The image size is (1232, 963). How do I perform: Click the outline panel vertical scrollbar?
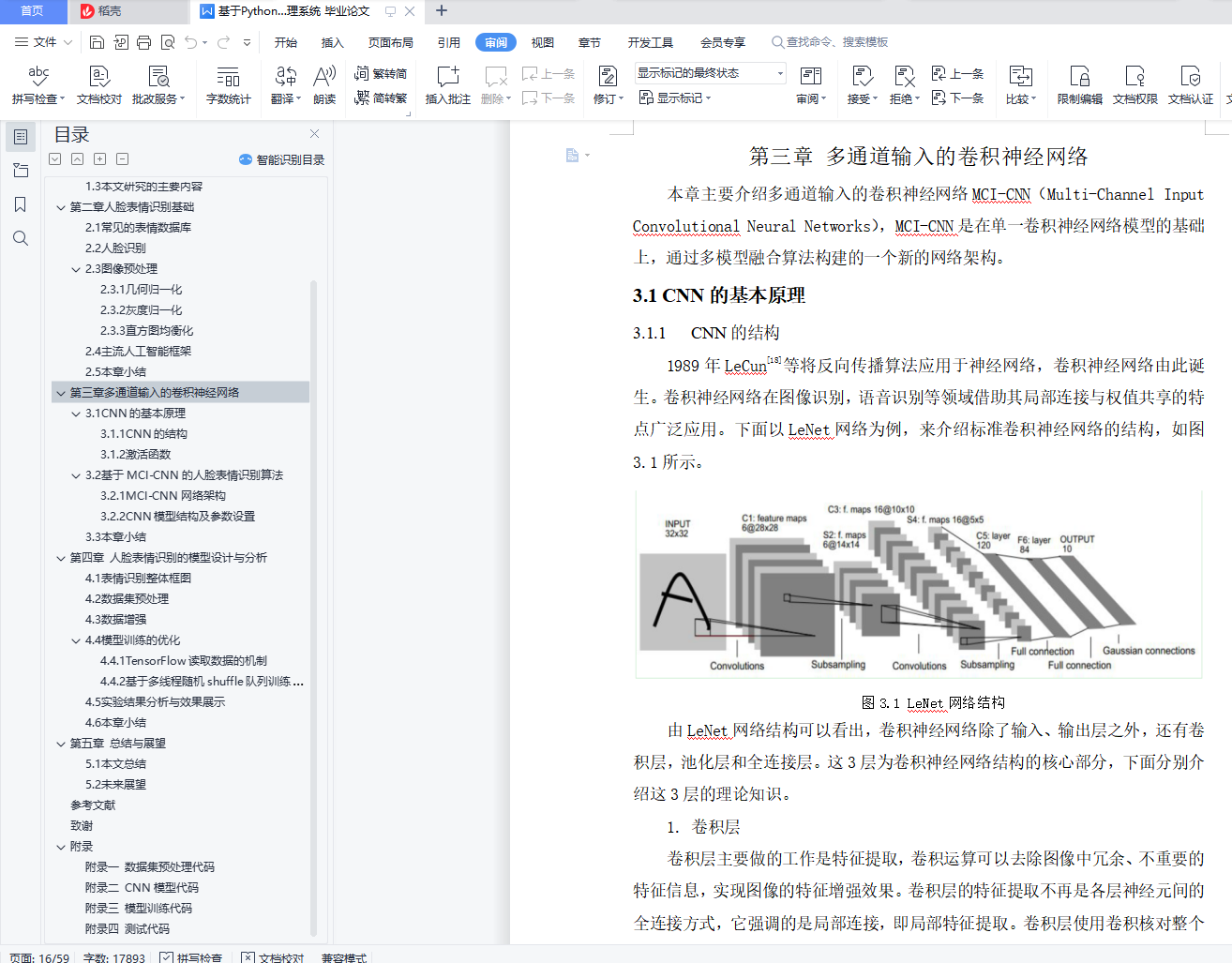pos(314,608)
